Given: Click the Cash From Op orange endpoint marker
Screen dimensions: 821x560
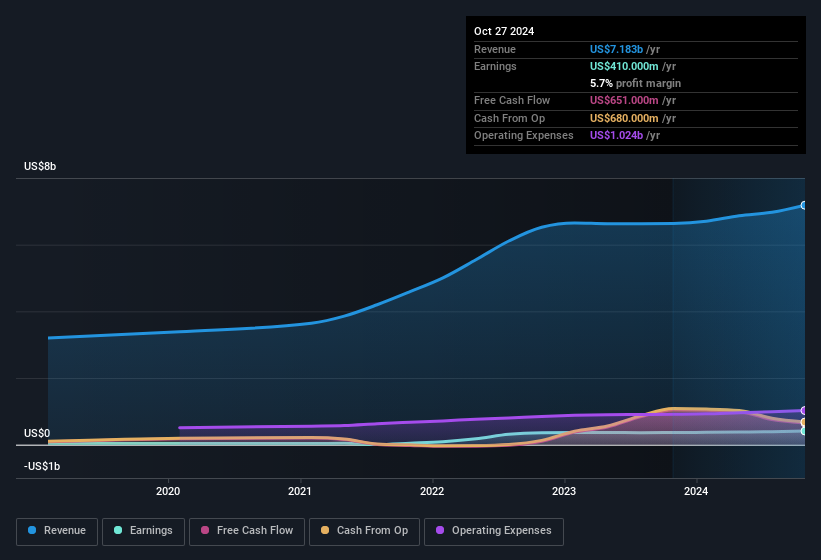Looking at the screenshot, I should (x=804, y=422).
